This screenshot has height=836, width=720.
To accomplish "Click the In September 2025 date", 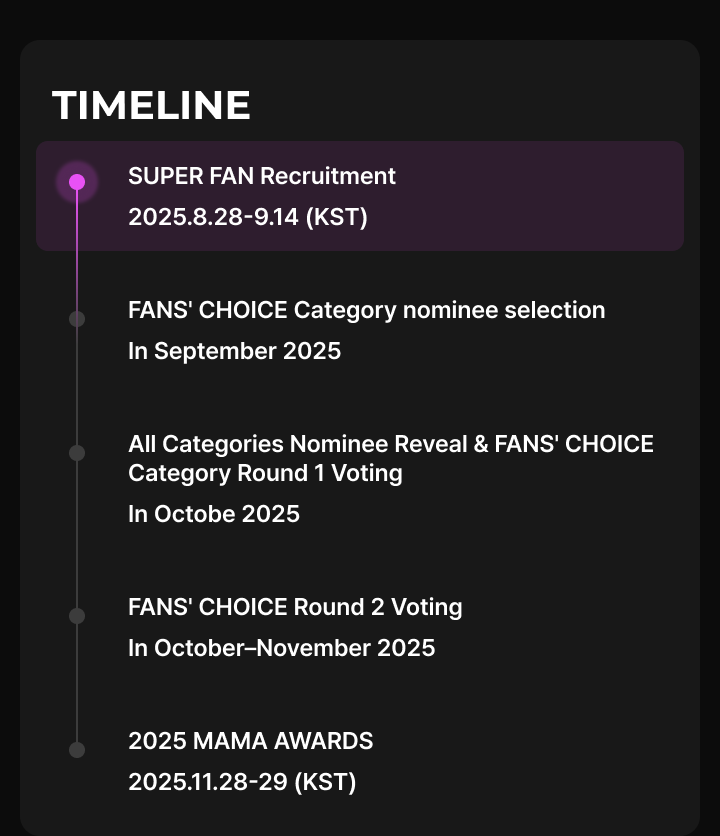I will (x=234, y=351).
